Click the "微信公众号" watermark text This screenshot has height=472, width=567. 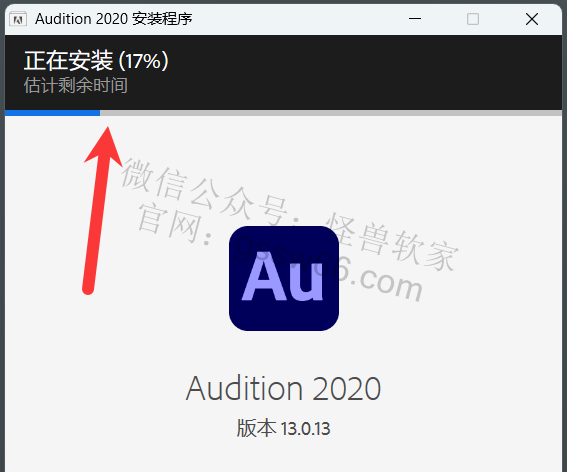(x=204, y=190)
